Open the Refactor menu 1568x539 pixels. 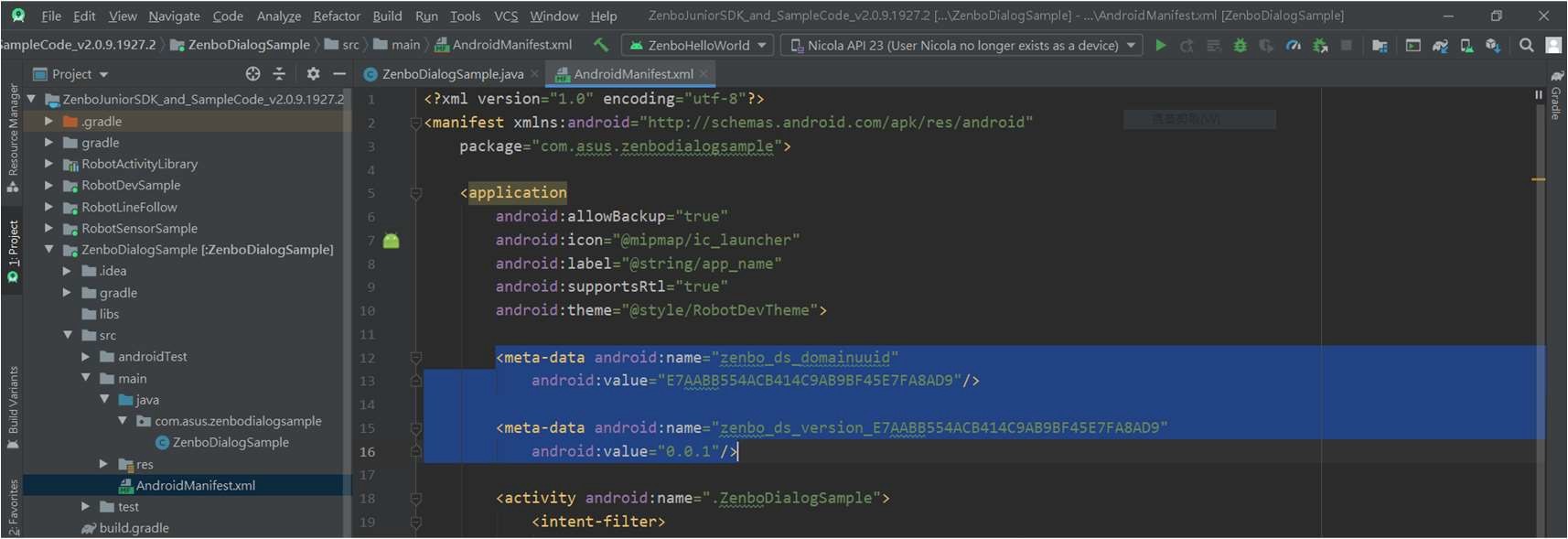pos(337,16)
